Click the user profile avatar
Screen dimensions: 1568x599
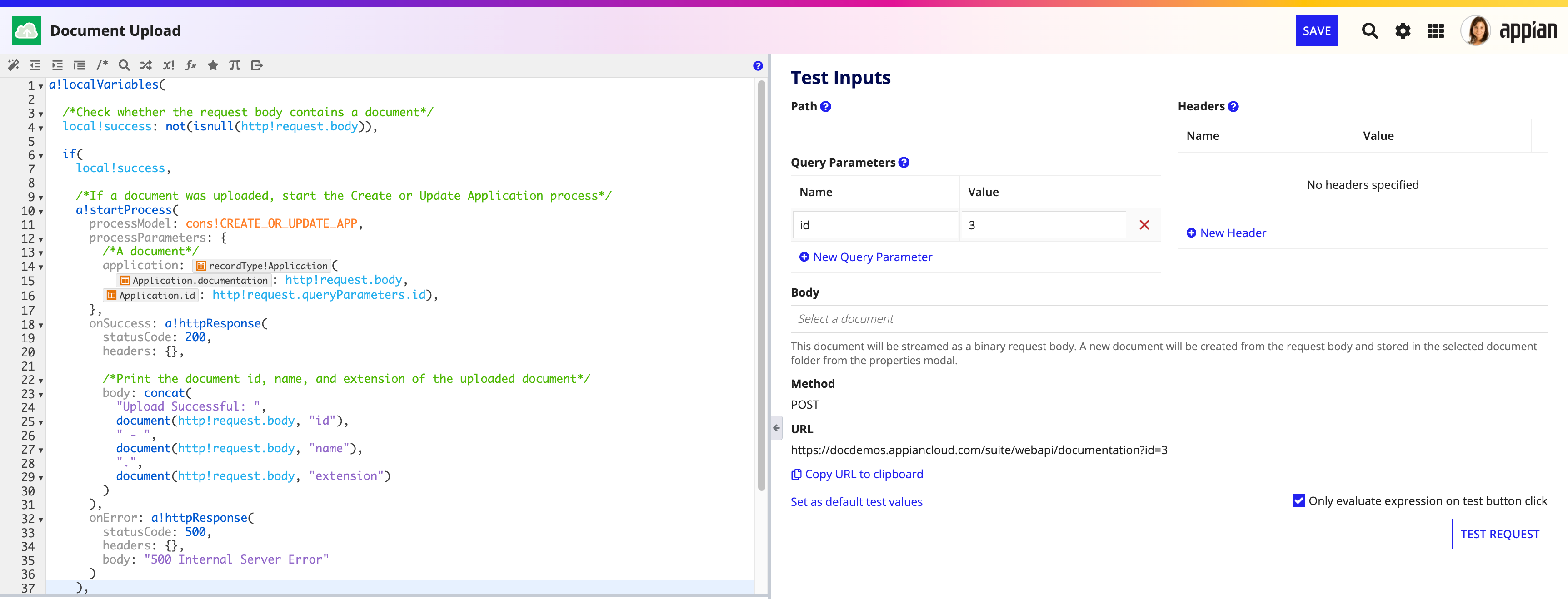tap(1476, 30)
